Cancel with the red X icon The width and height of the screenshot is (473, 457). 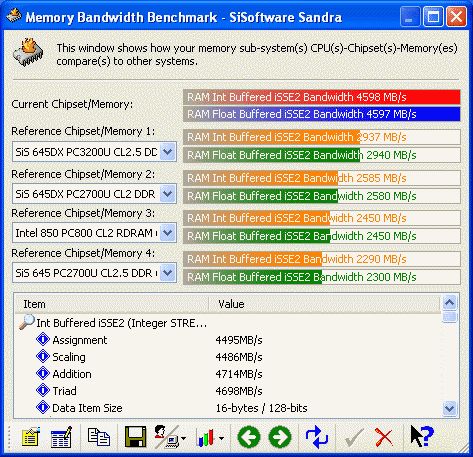384,437
